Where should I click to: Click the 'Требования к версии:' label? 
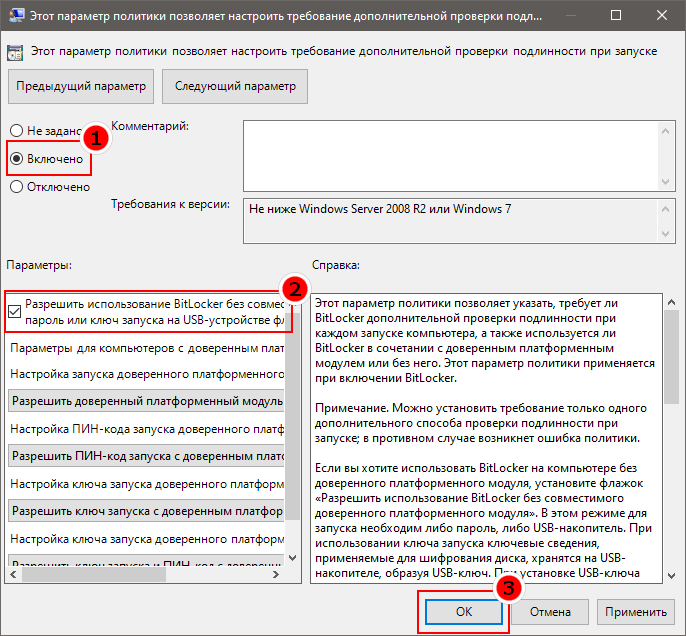170,204
